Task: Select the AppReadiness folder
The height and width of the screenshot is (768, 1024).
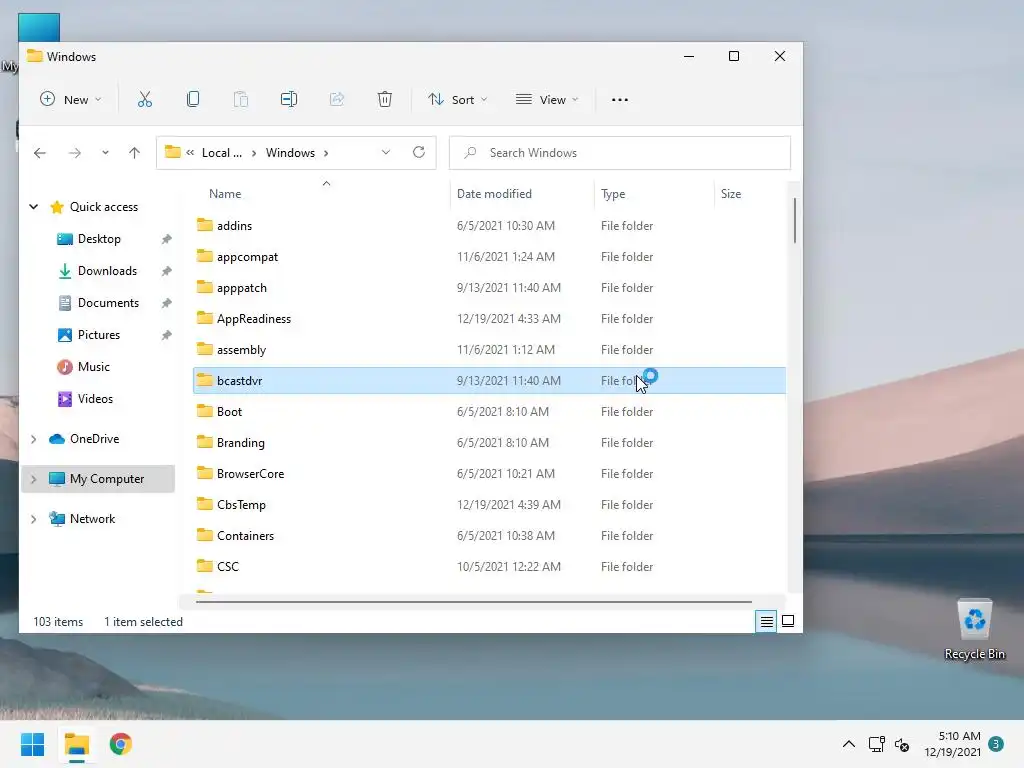Action: coord(490,319)
